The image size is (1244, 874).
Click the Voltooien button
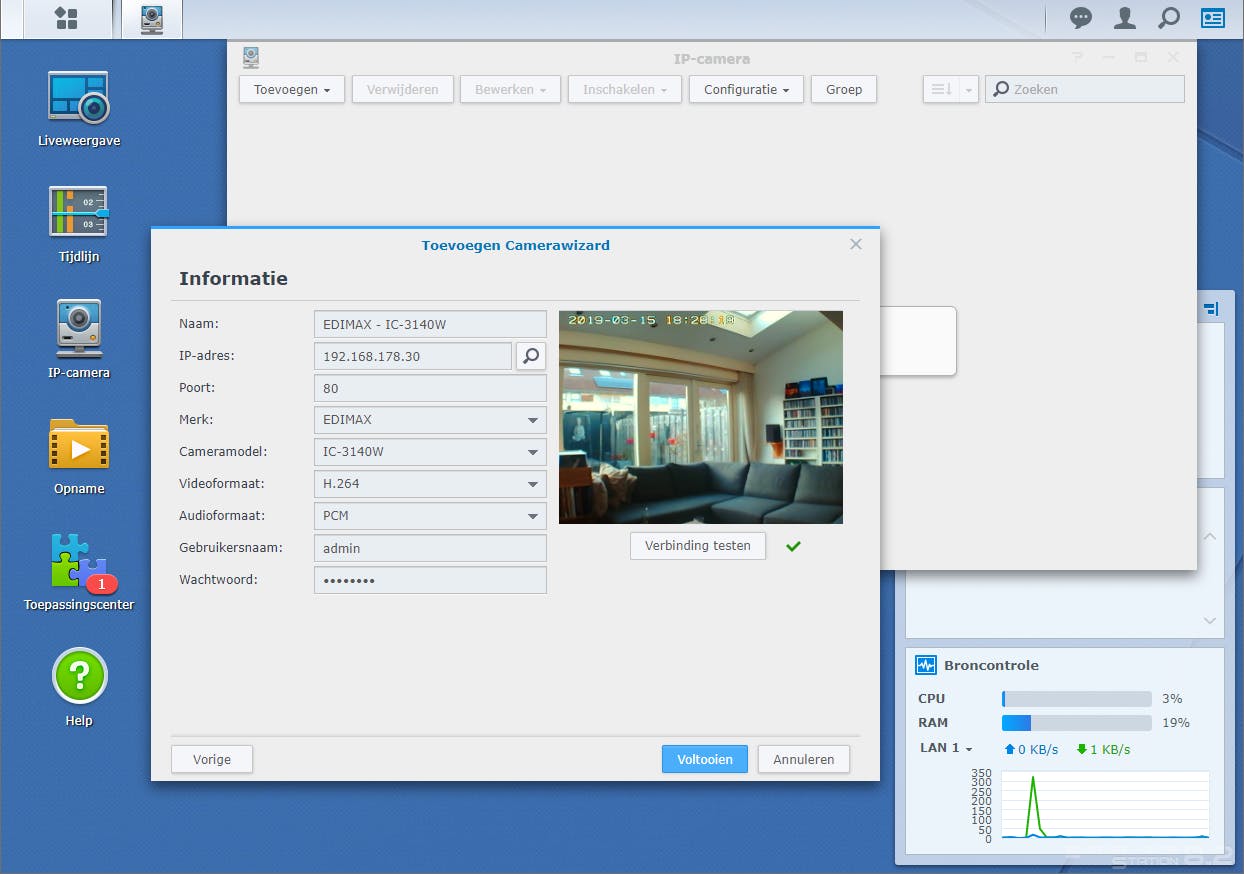pyautogui.click(x=704, y=759)
